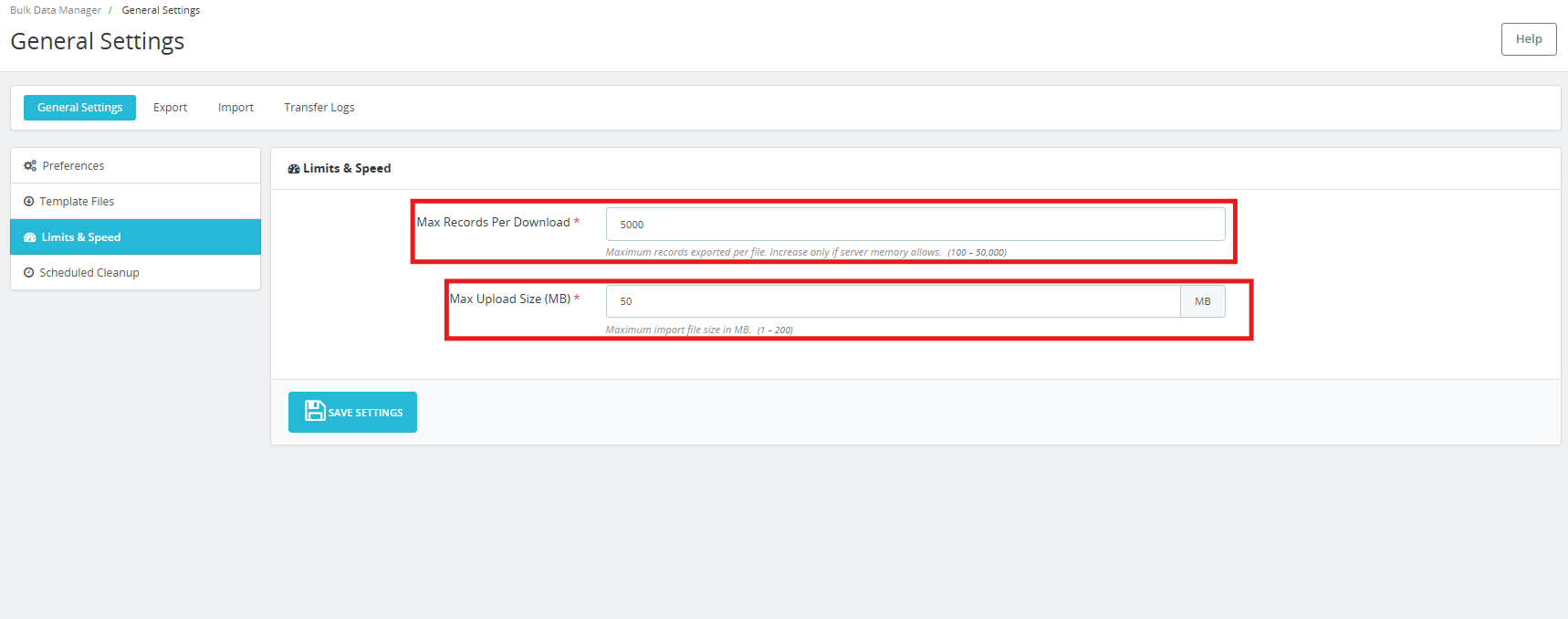Click the General Settings page heading
This screenshot has width=1568, height=619.
point(98,42)
